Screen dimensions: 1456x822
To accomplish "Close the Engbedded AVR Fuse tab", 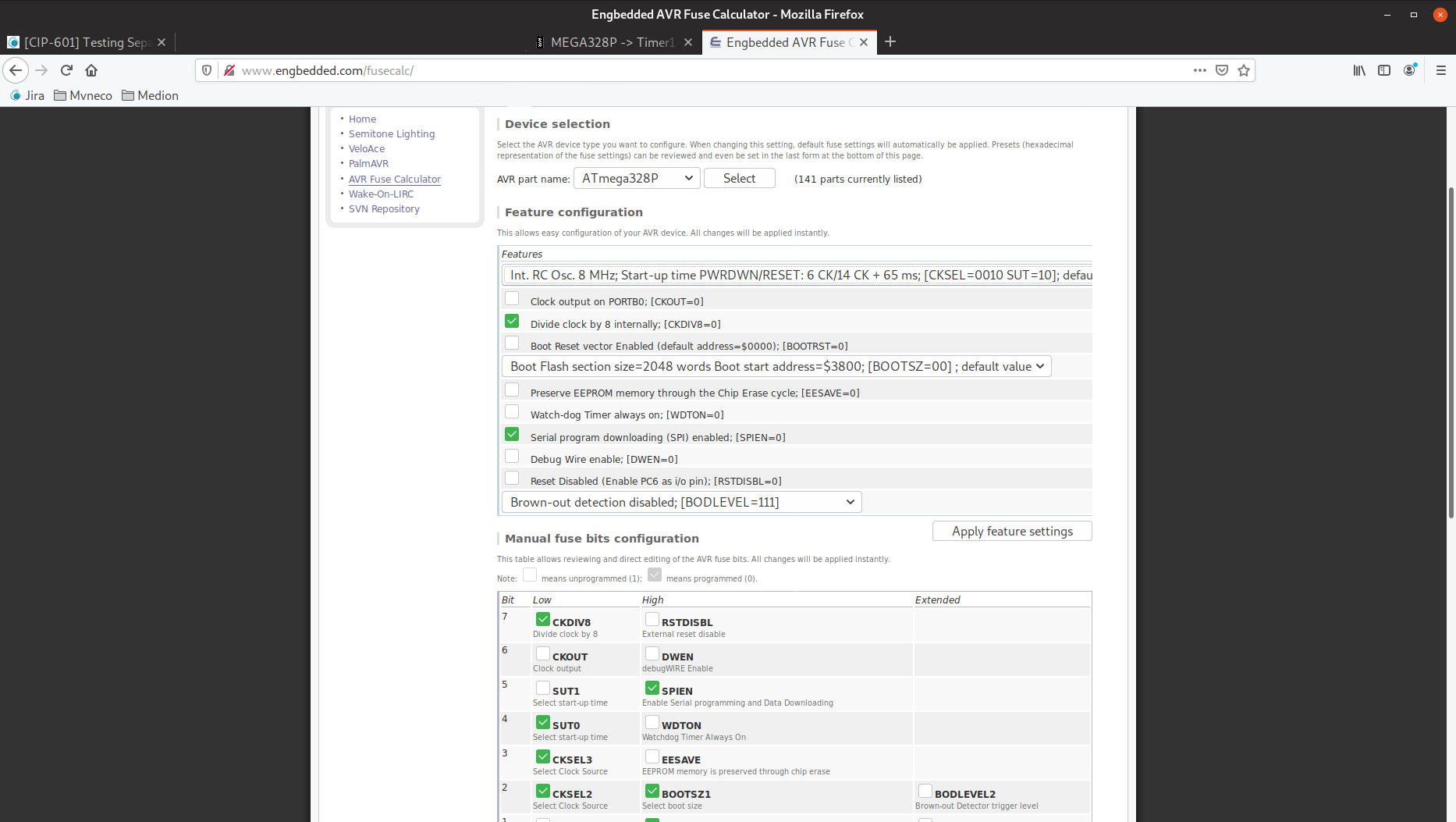I will (x=864, y=42).
